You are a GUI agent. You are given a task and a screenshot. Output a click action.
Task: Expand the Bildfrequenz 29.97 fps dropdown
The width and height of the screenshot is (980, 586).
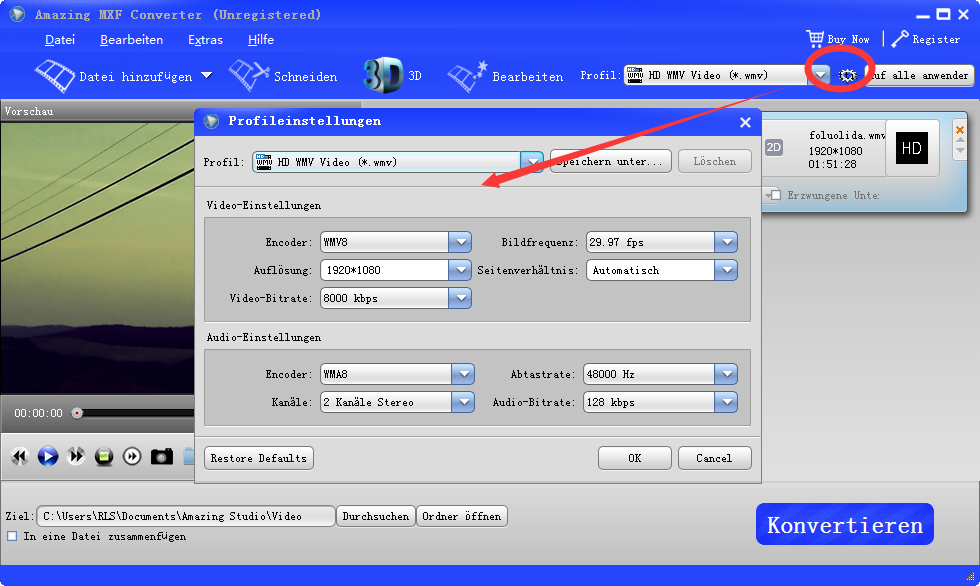(726, 242)
